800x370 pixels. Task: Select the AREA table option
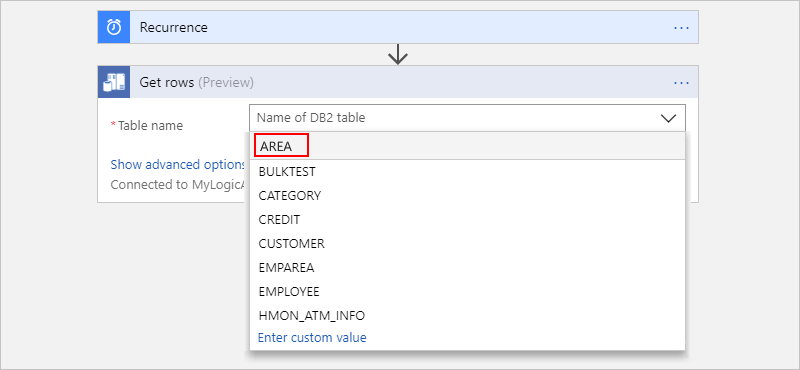pyautogui.click(x=467, y=146)
